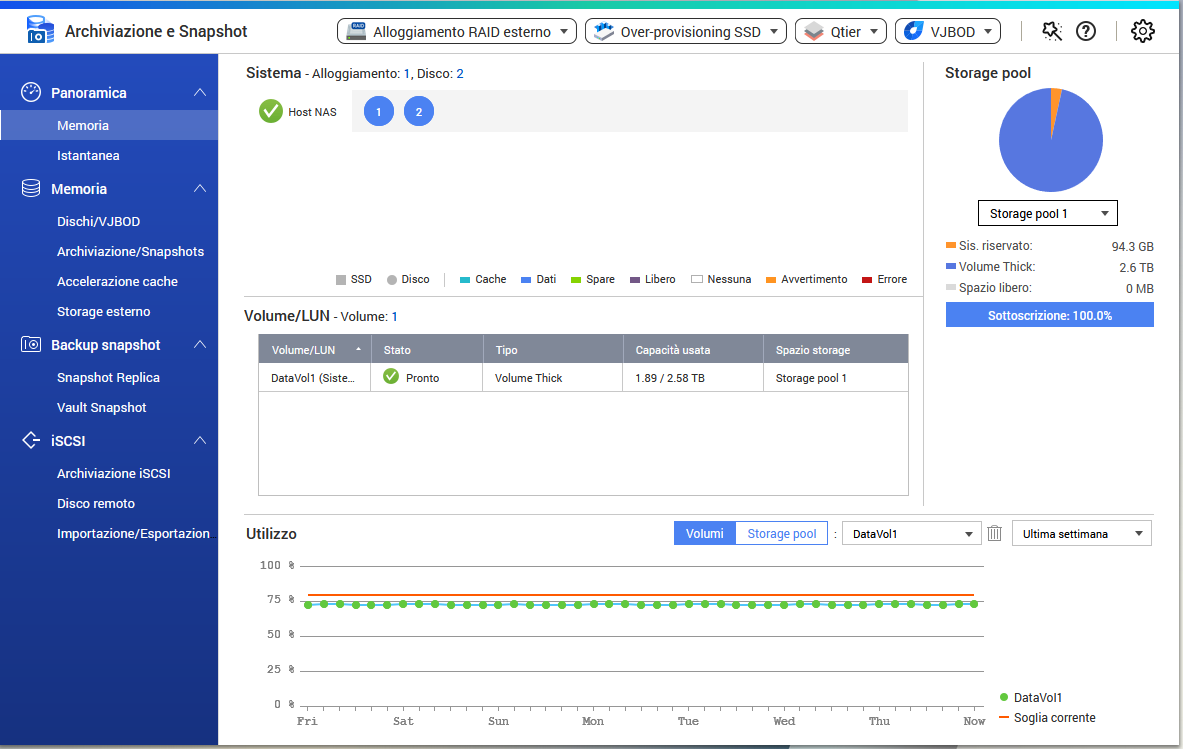Click the Host NAS green status icon
Image resolution: width=1183 pixels, height=749 pixels.
coord(270,112)
